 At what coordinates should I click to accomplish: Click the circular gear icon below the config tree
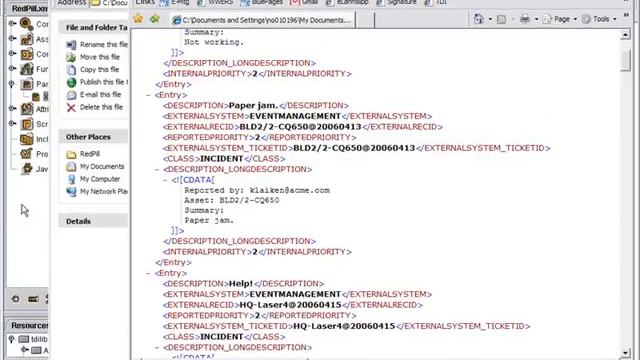pyautogui.click(x=16, y=299)
